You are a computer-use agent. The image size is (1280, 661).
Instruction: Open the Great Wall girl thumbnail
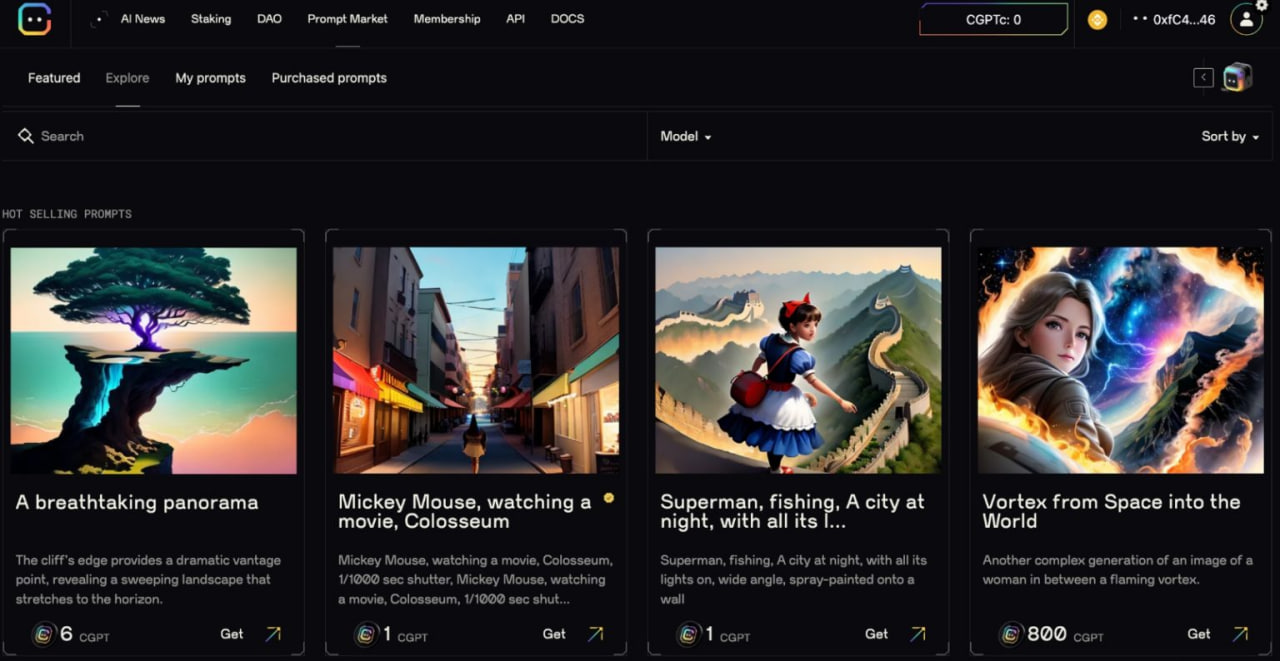tap(798, 360)
